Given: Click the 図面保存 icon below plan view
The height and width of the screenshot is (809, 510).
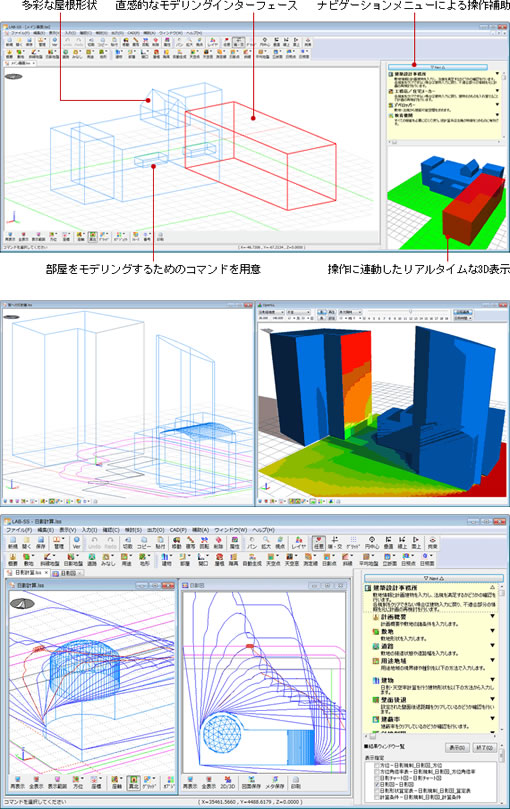Looking at the screenshot, I should (x=251, y=782).
